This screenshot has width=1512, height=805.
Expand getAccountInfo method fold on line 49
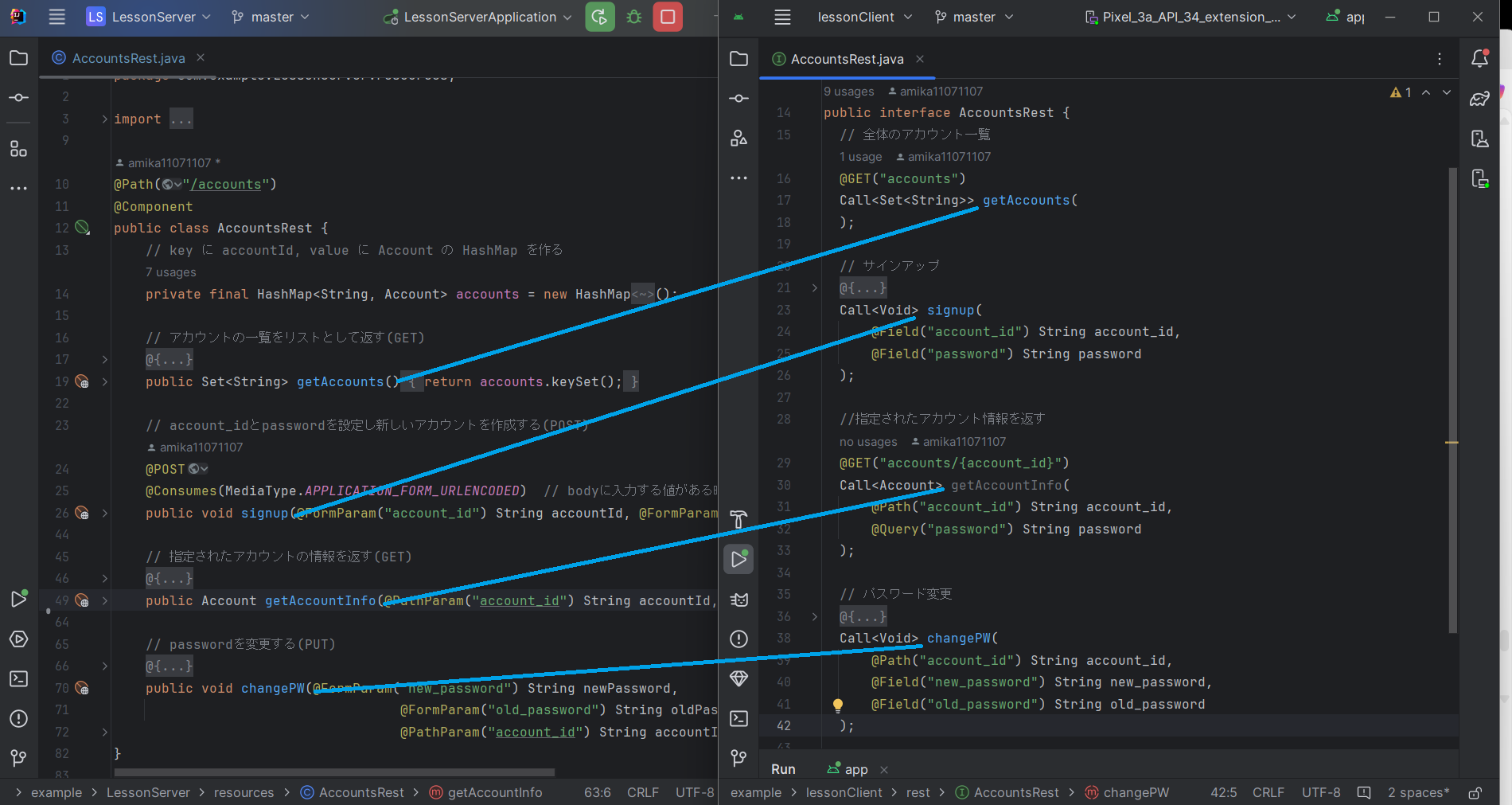click(x=104, y=600)
